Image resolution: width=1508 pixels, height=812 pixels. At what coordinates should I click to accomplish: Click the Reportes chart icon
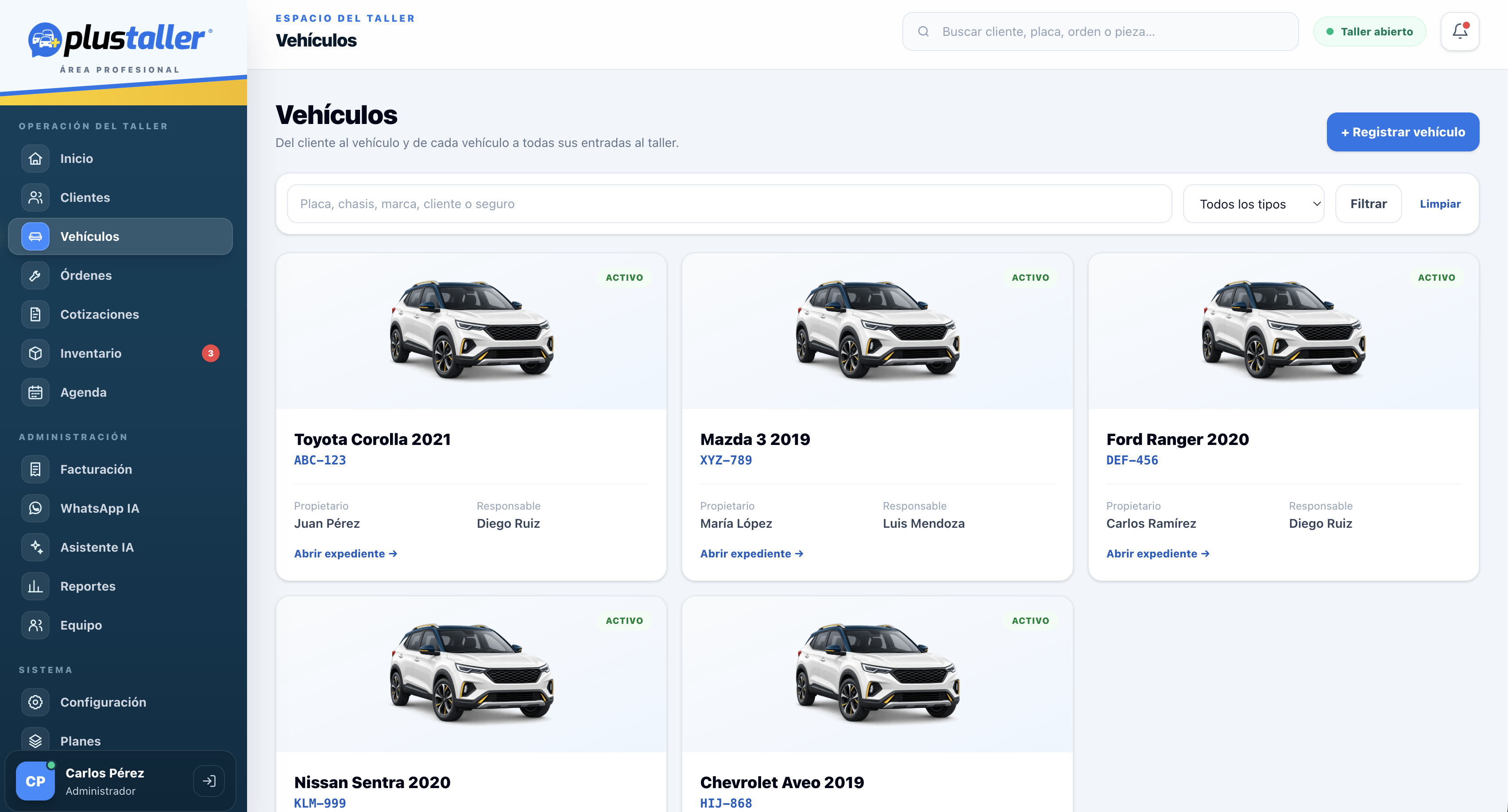pyautogui.click(x=35, y=586)
